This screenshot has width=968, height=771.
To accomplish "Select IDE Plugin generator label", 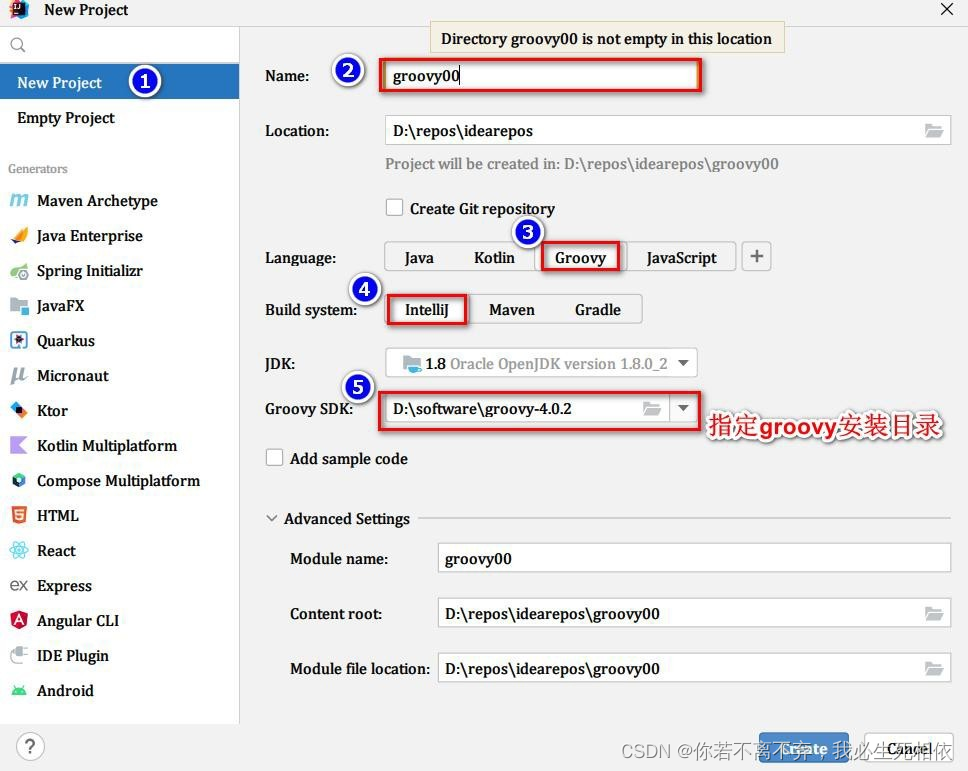I will (x=73, y=656).
